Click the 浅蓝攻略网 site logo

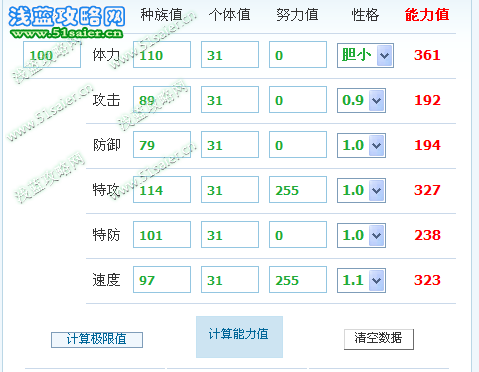(67, 22)
